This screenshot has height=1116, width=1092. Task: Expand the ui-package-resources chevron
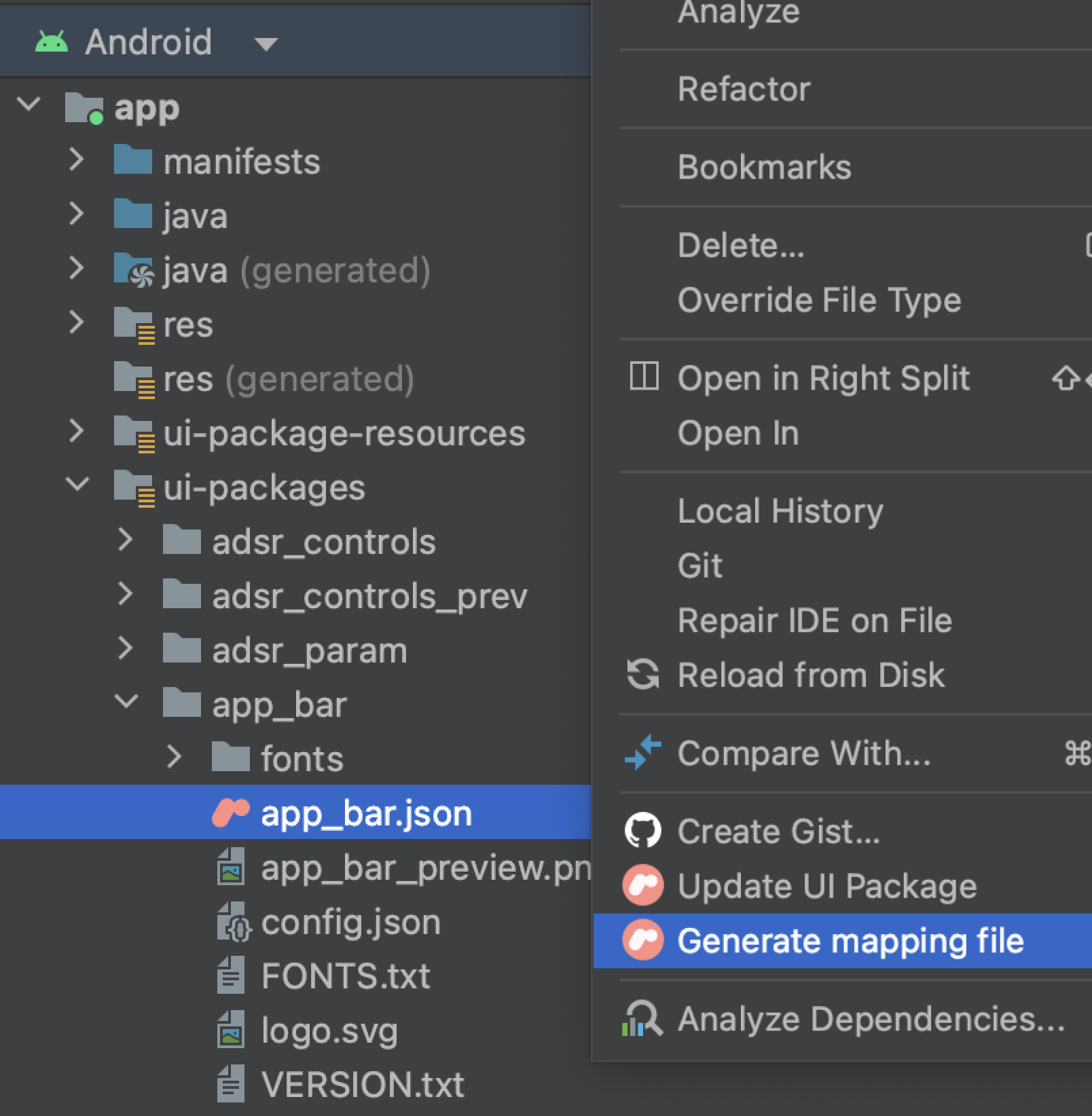pos(77,431)
